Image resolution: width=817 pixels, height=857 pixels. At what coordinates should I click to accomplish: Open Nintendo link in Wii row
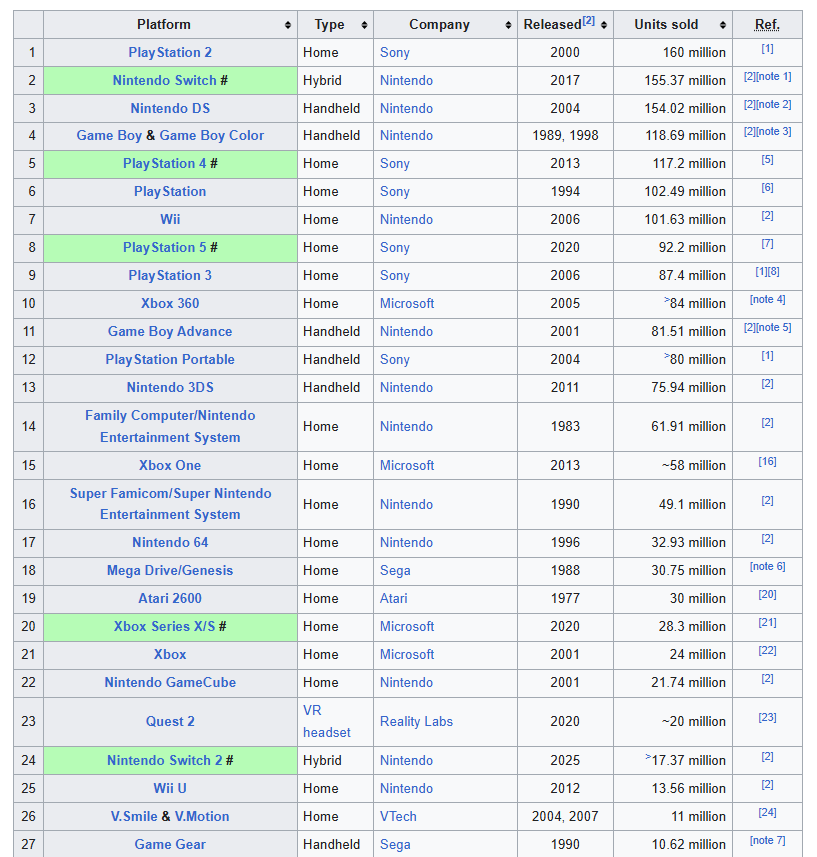pos(407,219)
